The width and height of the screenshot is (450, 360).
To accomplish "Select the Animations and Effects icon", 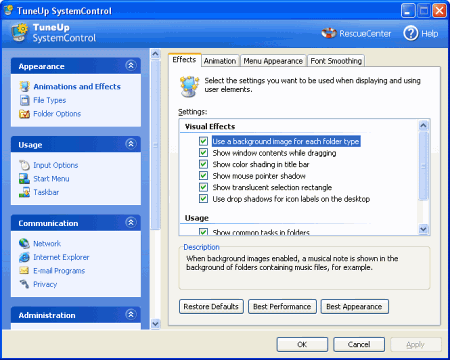I will (24, 86).
